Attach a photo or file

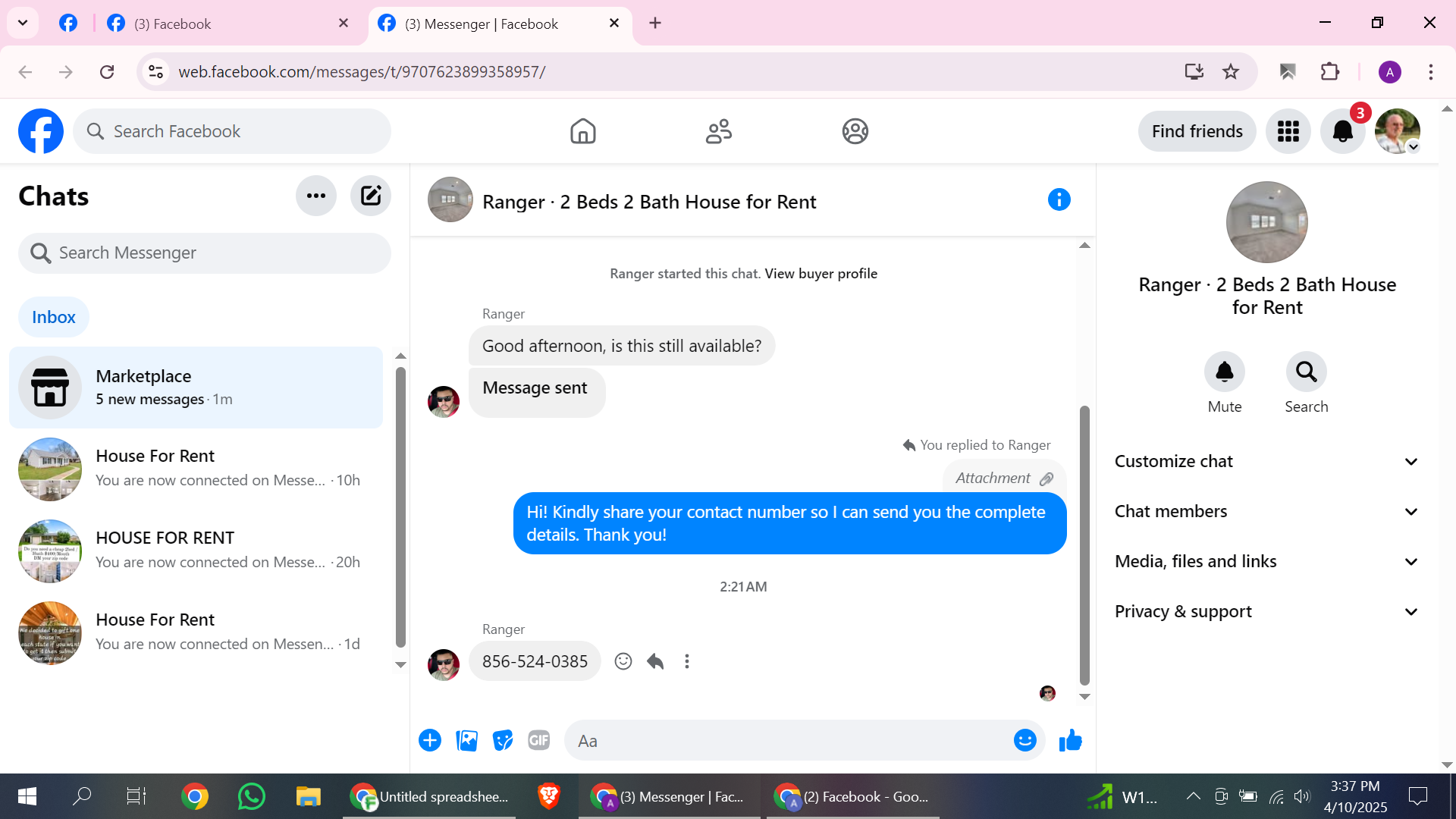(467, 740)
